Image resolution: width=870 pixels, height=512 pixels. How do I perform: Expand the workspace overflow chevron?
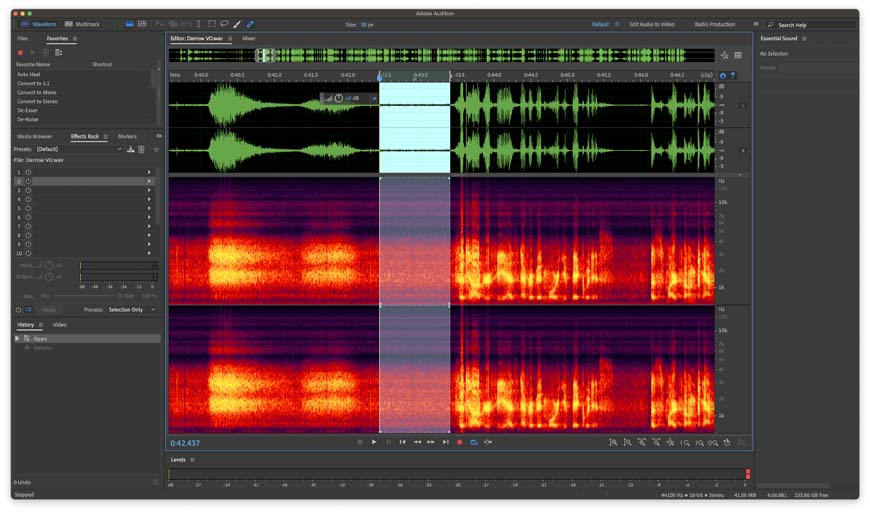coord(755,24)
